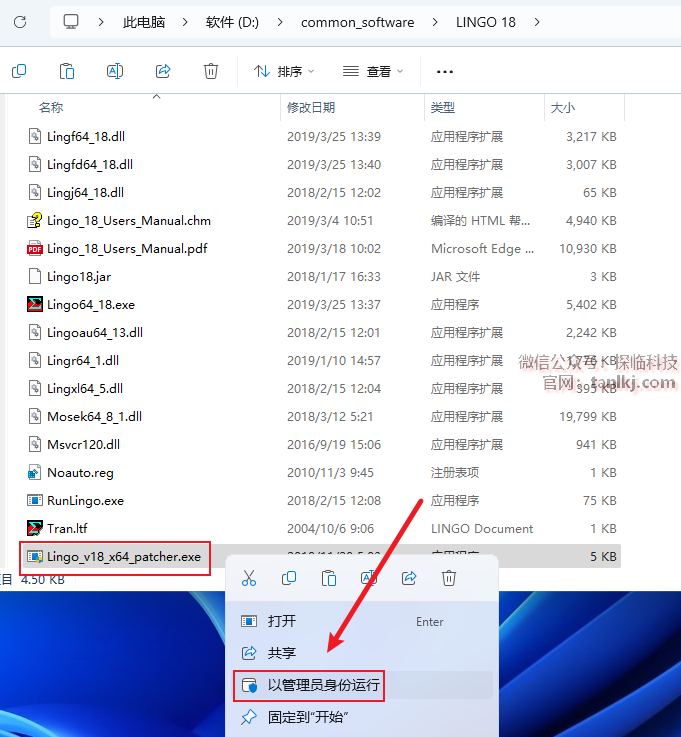Image resolution: width=681 pixels, height=737 pixels.
Task: Go to LINGO 18 in the breadcrumb
Action: (x=485, y=22)
